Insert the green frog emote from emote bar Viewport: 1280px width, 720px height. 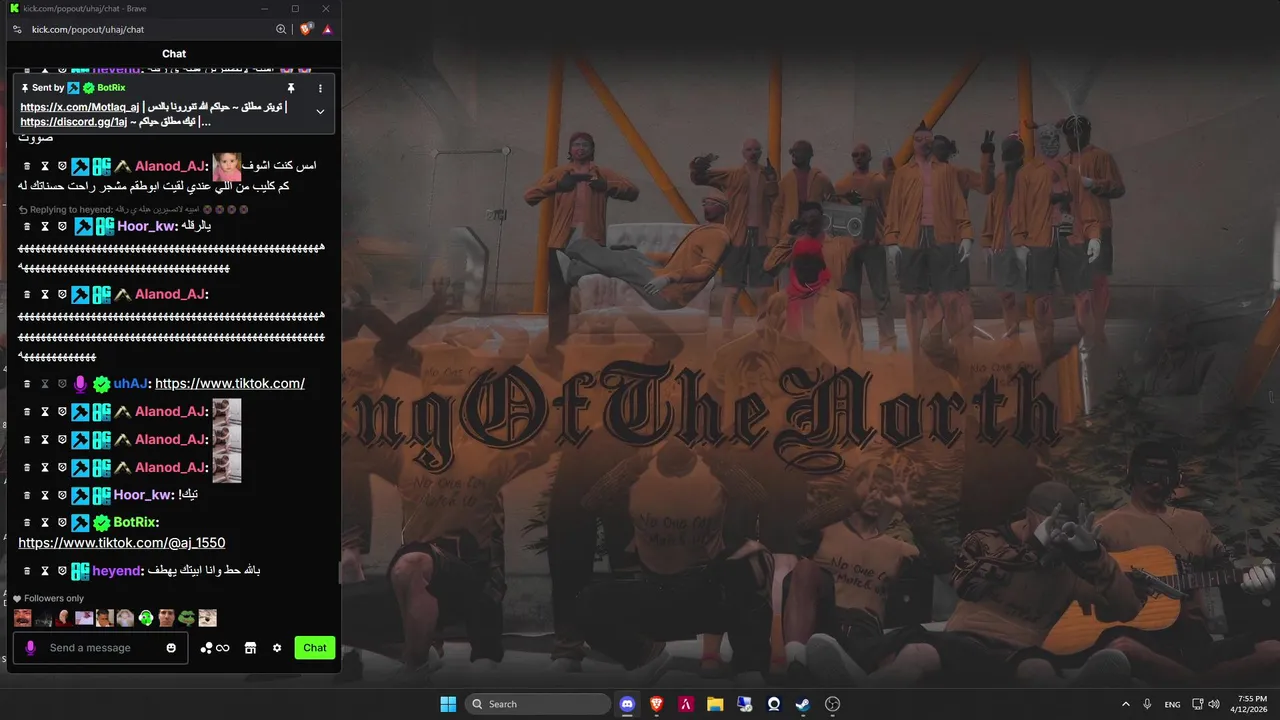(x=187, y=618)
